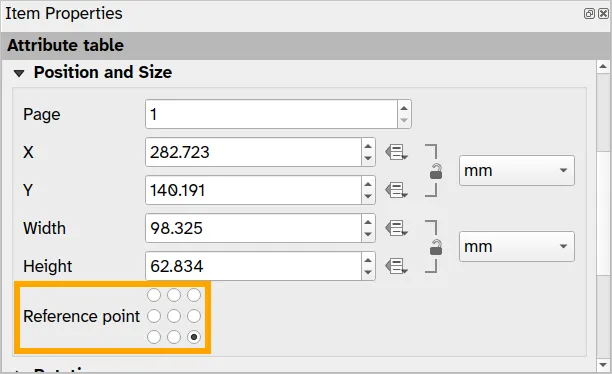
Task: Open the position units mm dropdown
Action: point(516,171)
